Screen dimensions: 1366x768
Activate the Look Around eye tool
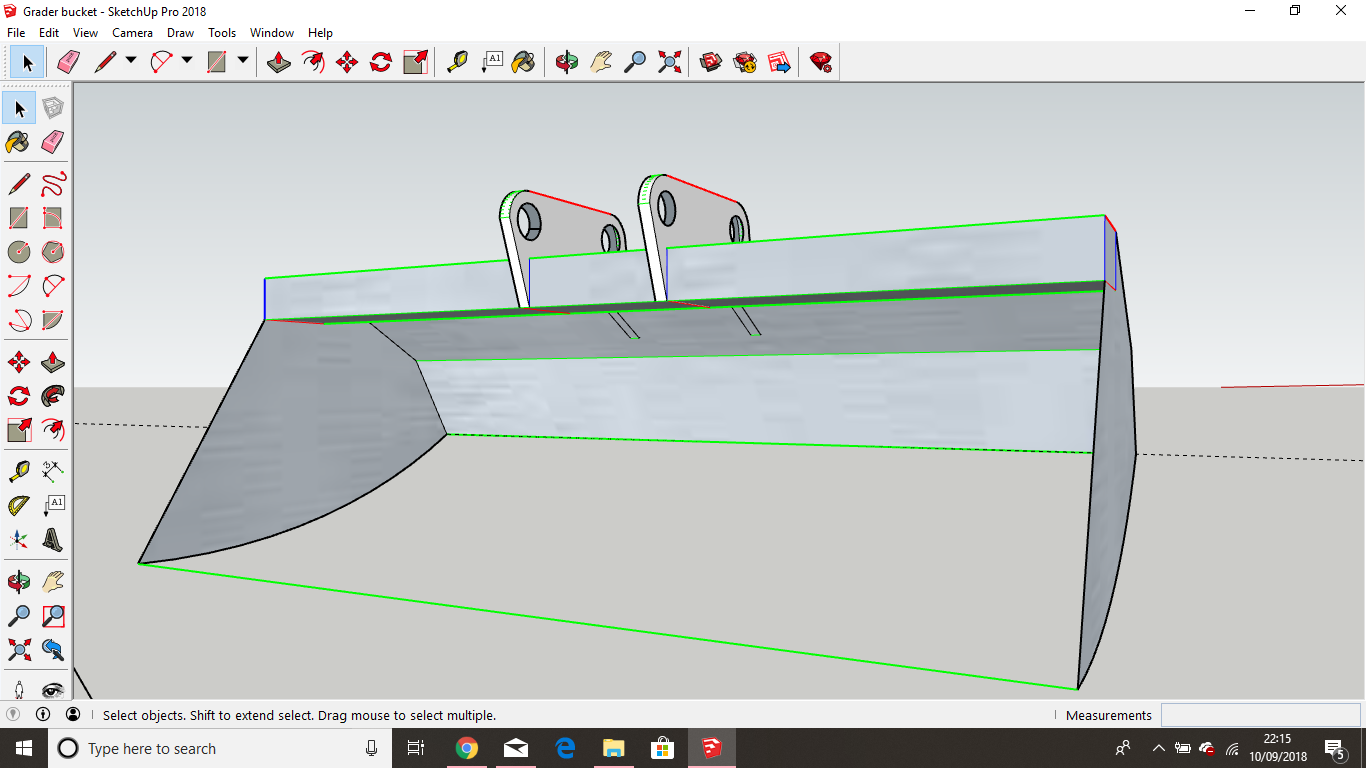(x=53, y=688)
